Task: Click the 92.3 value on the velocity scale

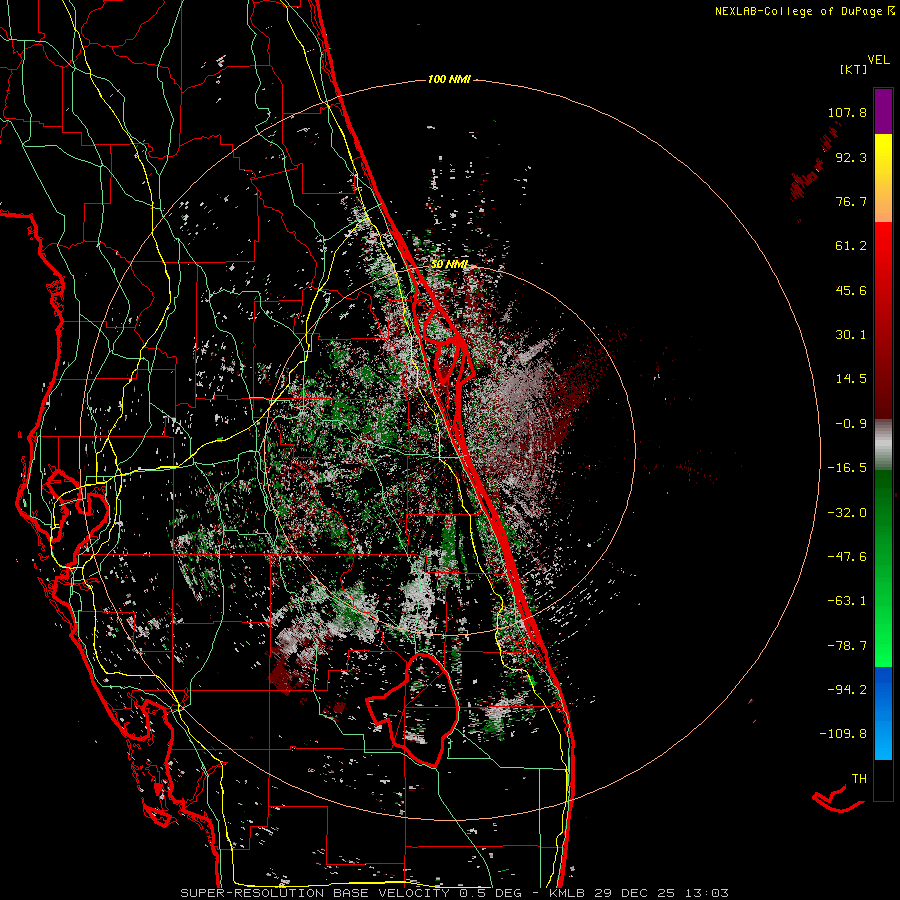Action: click(851, 157)
